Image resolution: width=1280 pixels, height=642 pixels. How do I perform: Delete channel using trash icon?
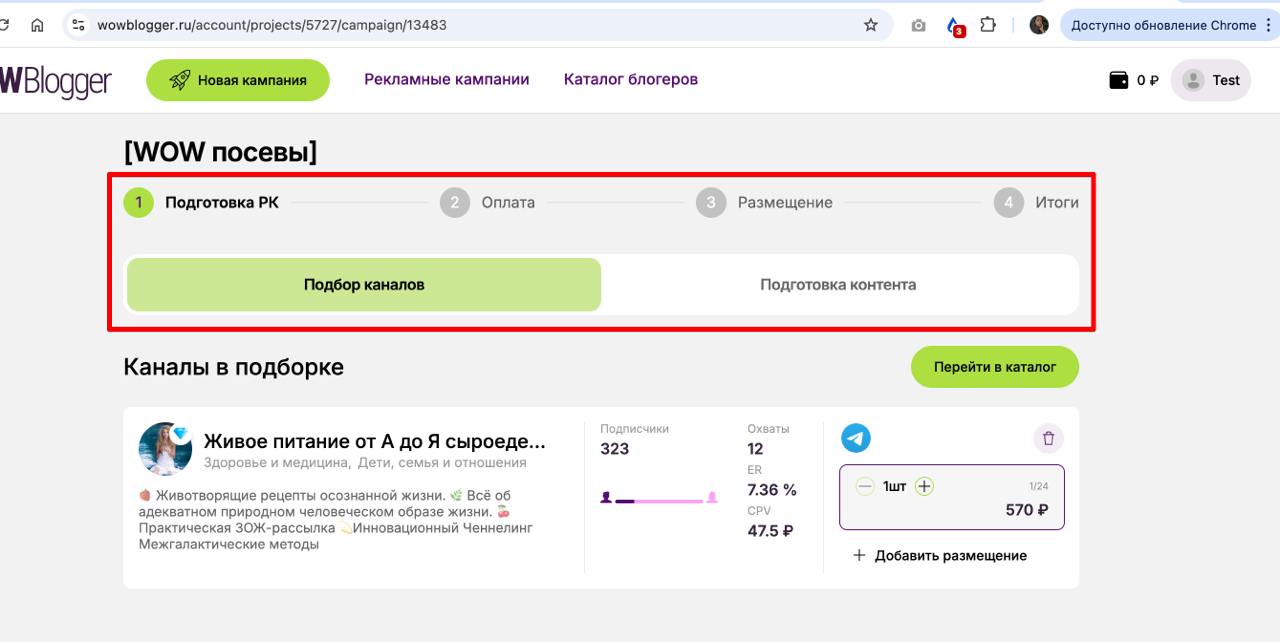pos(1048,438)
